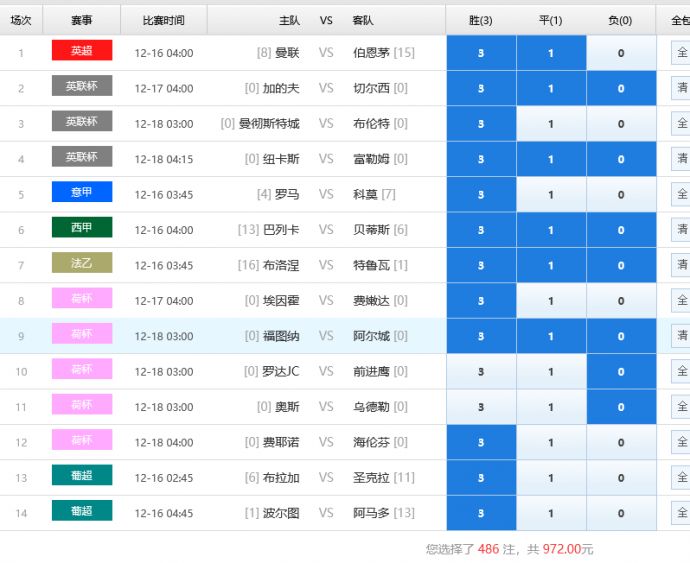
Task: Toggle the win (3) option for 罗达JC match
Action: [481, 372]
